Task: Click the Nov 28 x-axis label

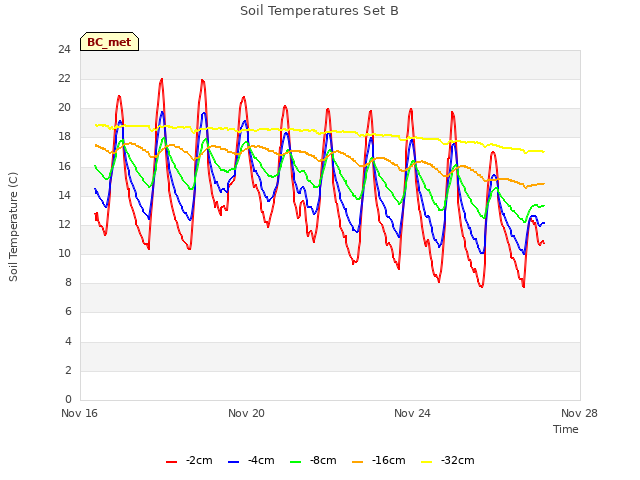Action: click(579, 413)
